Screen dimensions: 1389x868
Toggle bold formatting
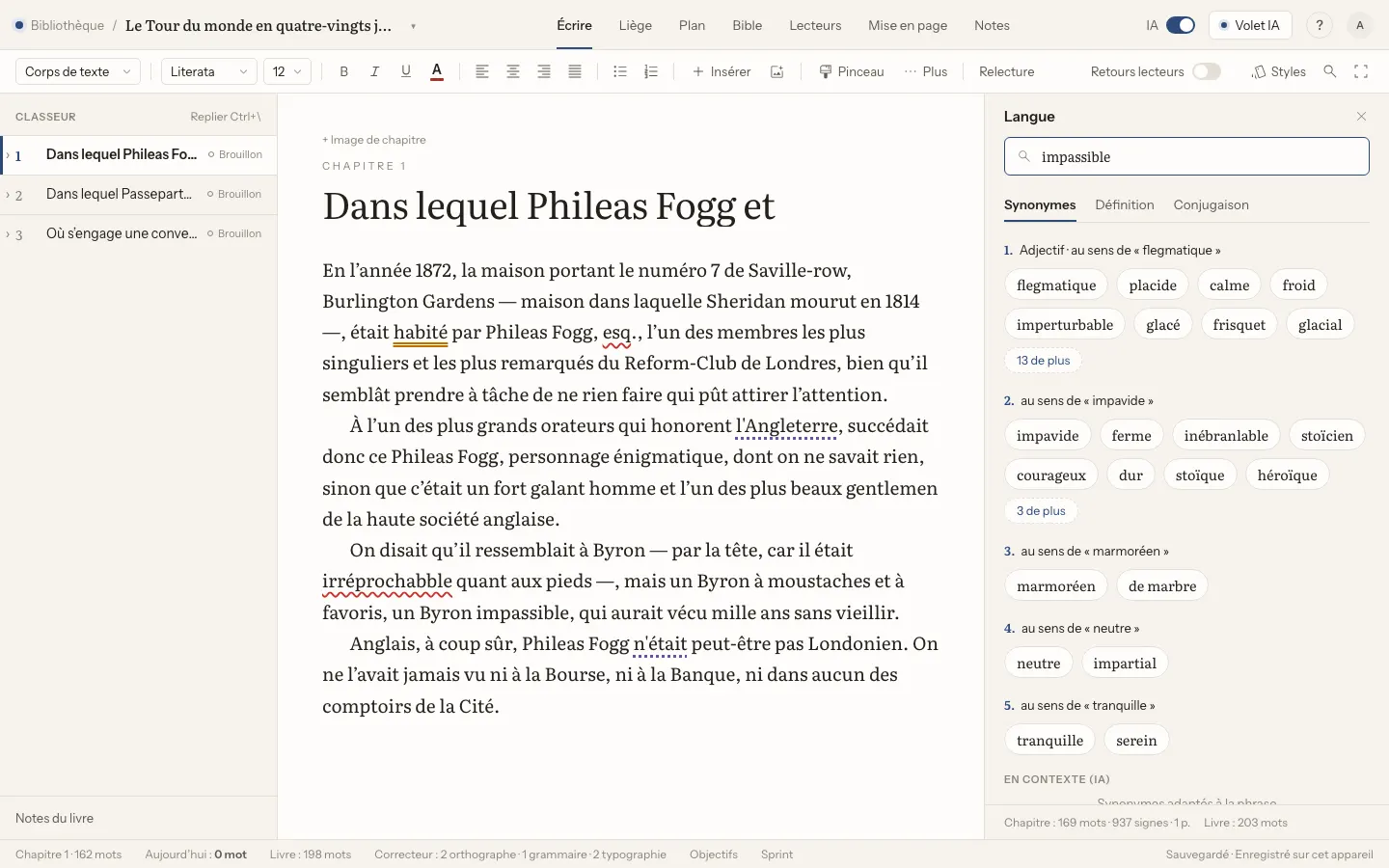[344, 71]
